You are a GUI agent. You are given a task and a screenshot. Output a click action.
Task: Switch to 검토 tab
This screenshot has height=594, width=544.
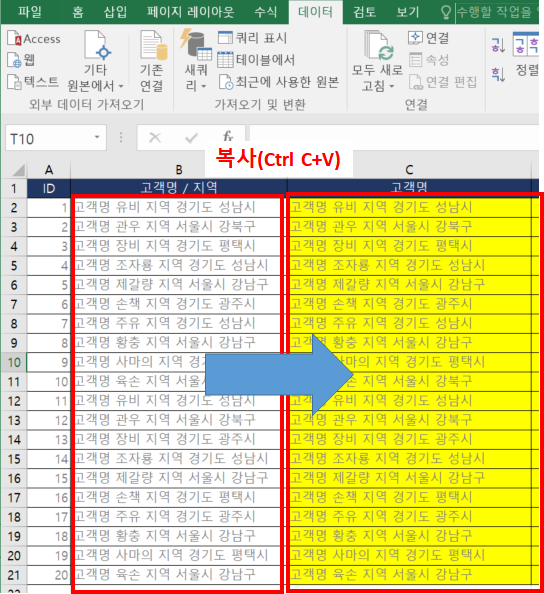364,12
